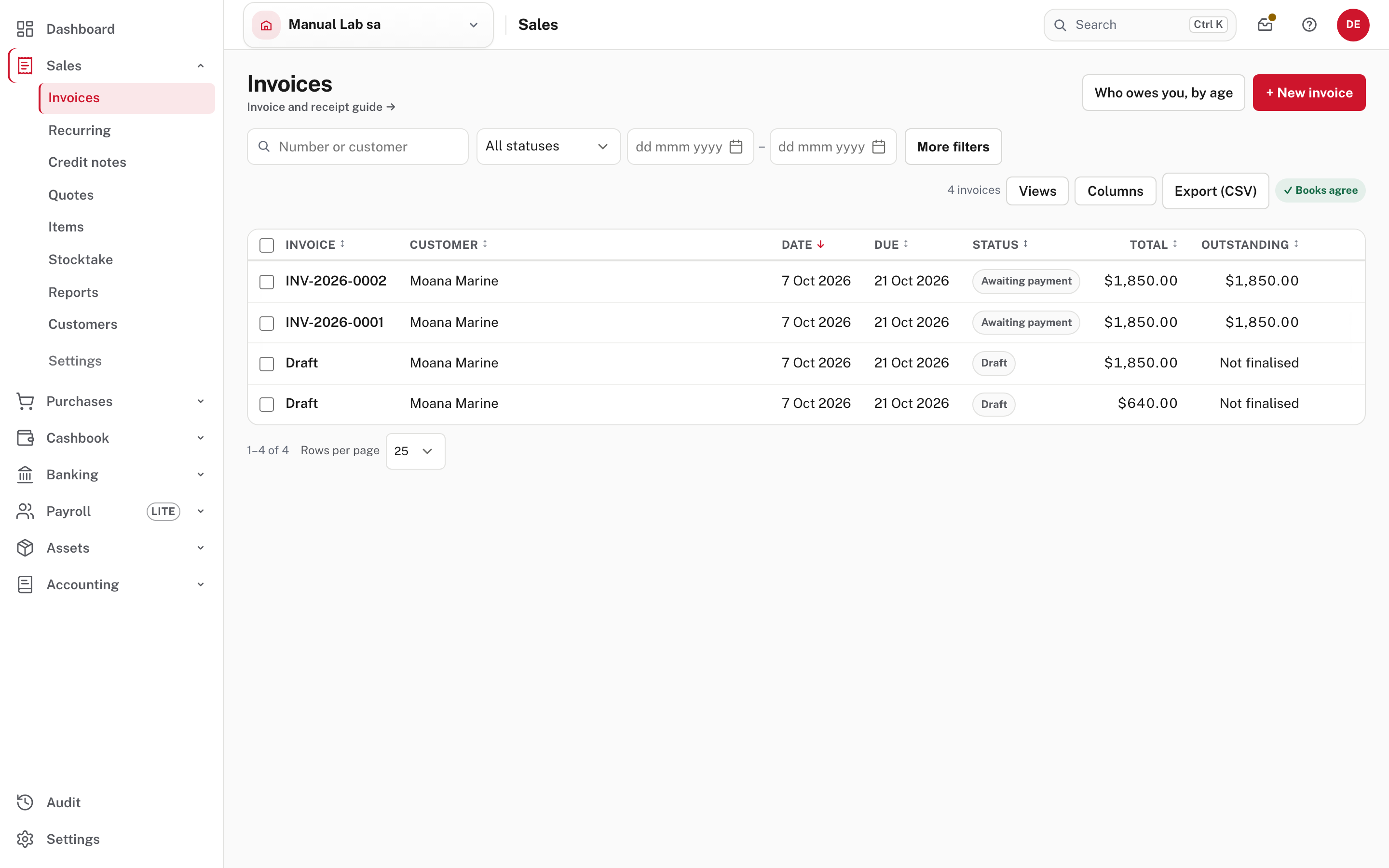Sort by the Date column header

tap(803, 245)
